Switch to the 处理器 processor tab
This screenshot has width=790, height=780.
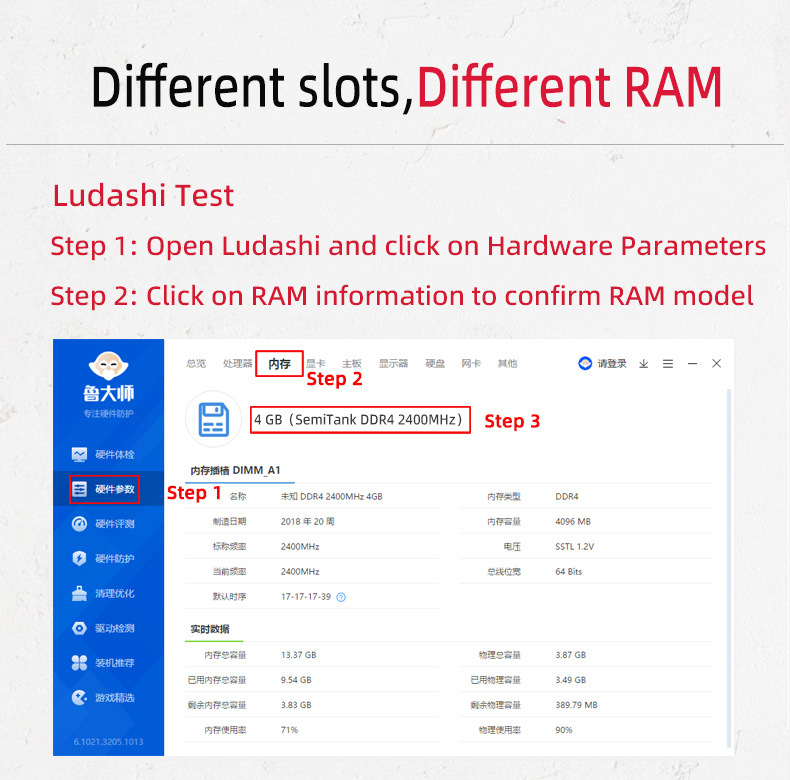[237, 363]
